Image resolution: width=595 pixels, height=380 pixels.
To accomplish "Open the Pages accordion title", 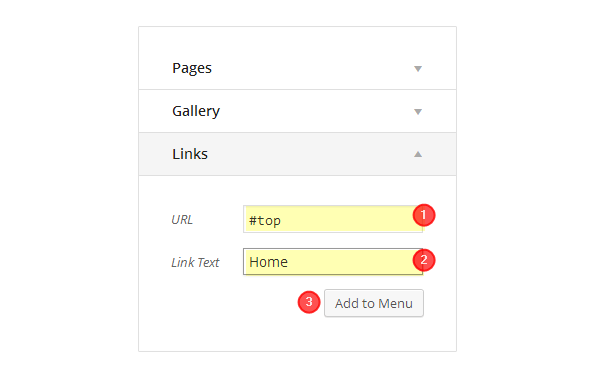I will [192, 68].
